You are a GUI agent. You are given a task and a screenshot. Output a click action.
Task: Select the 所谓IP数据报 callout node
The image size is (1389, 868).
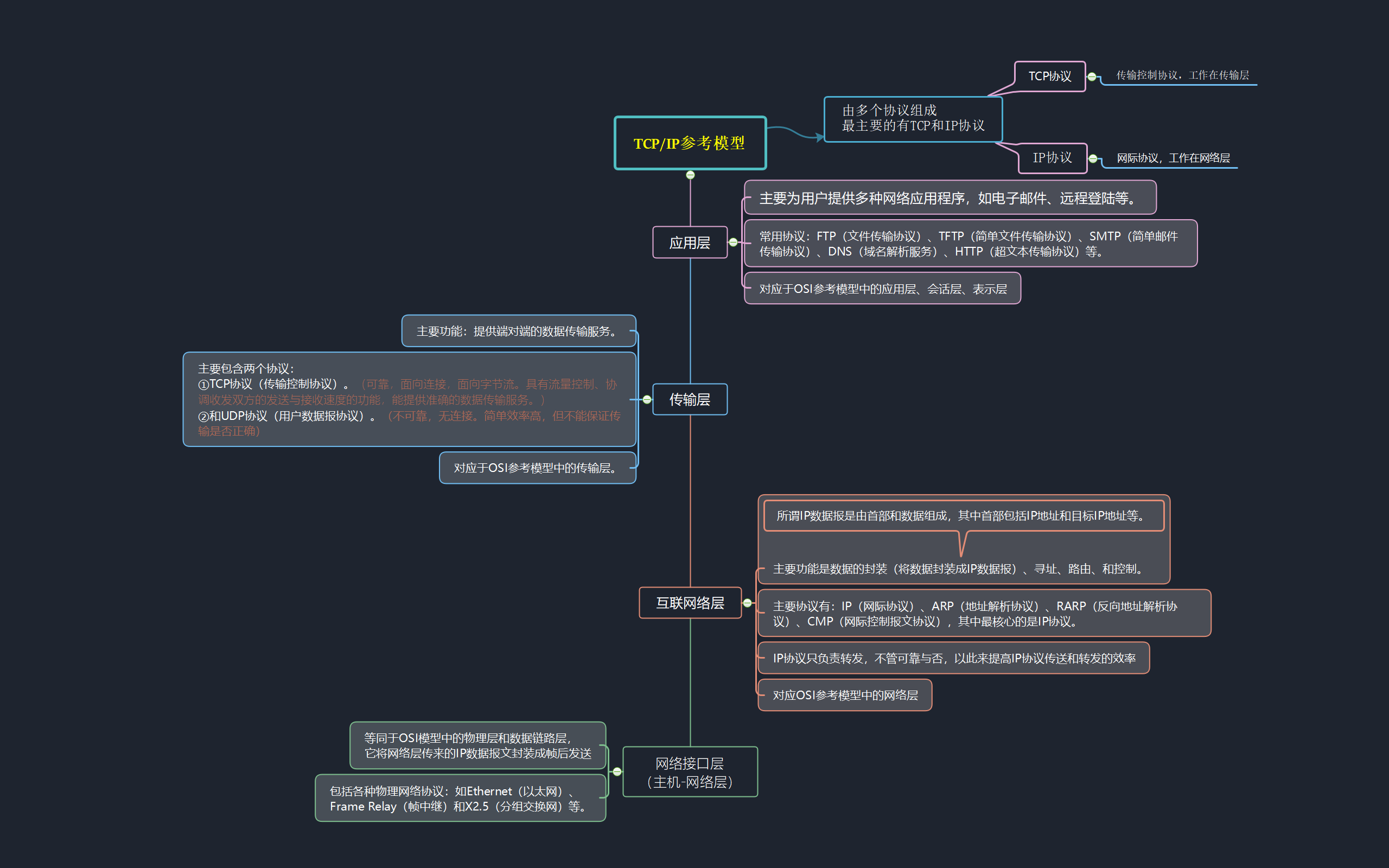click(x=963, y=515)
